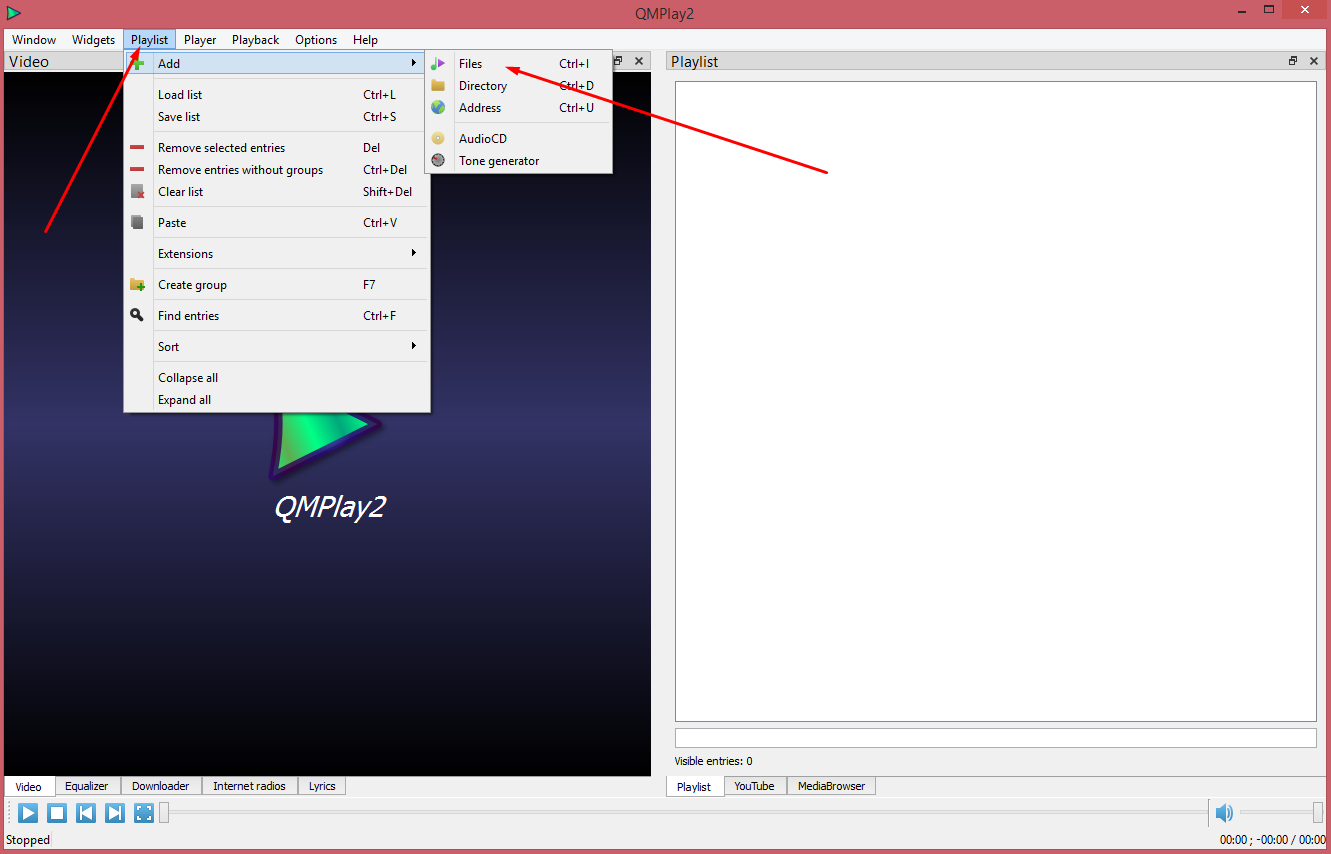Choose Files from the Add submenu
This screenshot has width=1331, height=854.
pyautogui.click(x=518, y=64)
